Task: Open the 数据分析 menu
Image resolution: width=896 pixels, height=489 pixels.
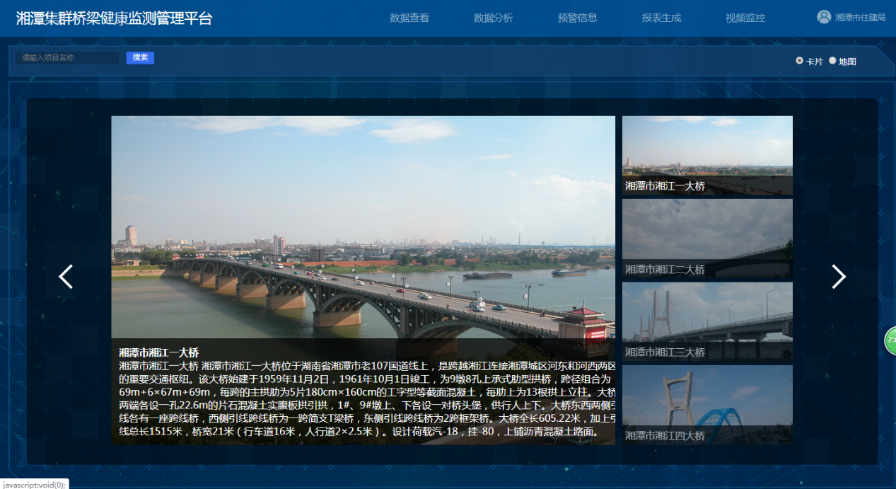Action: pos(493,18)
